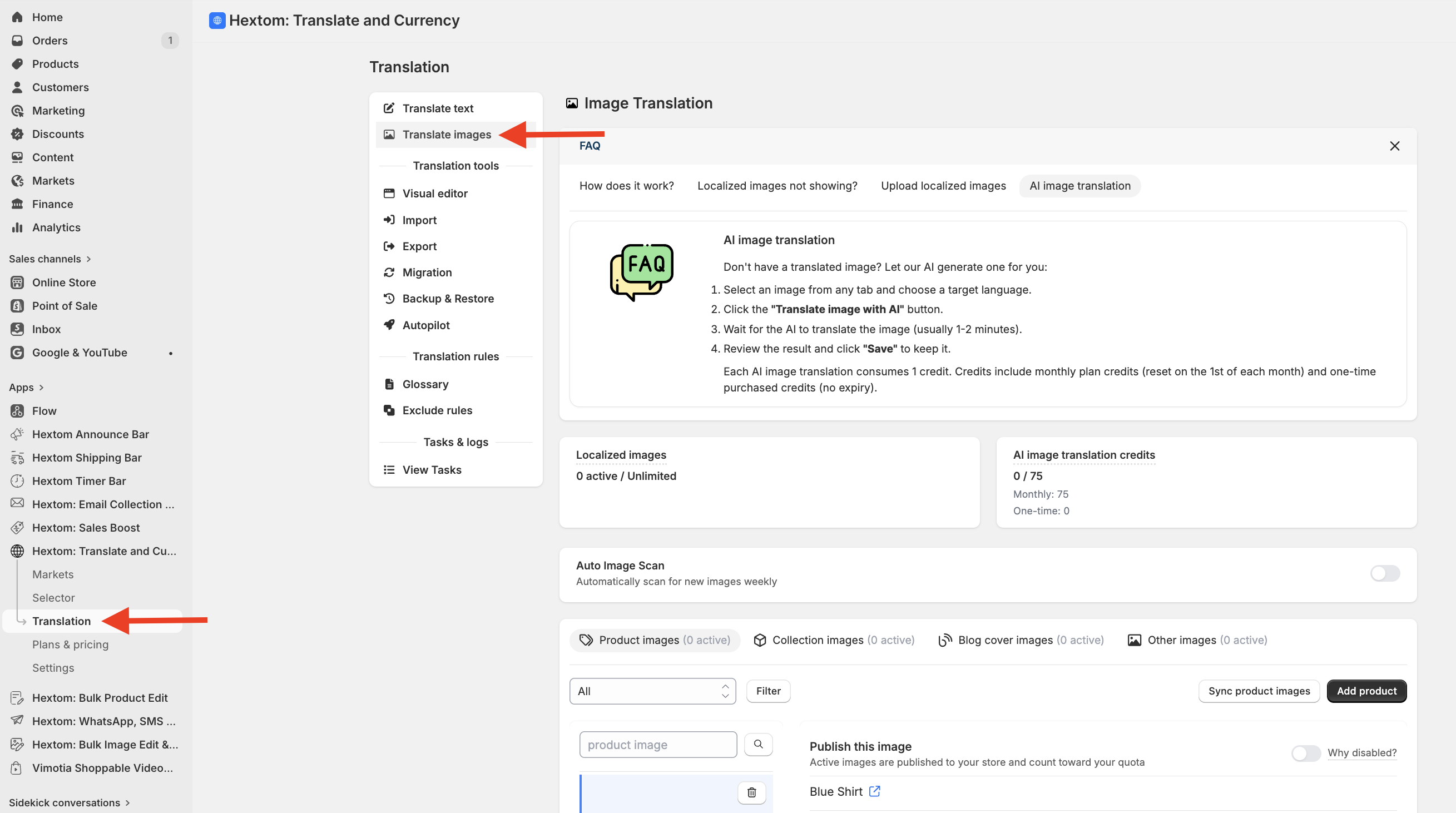1456x813 pixels.
Task: Click the Why disabled? link
Action: click(1361, 752)
